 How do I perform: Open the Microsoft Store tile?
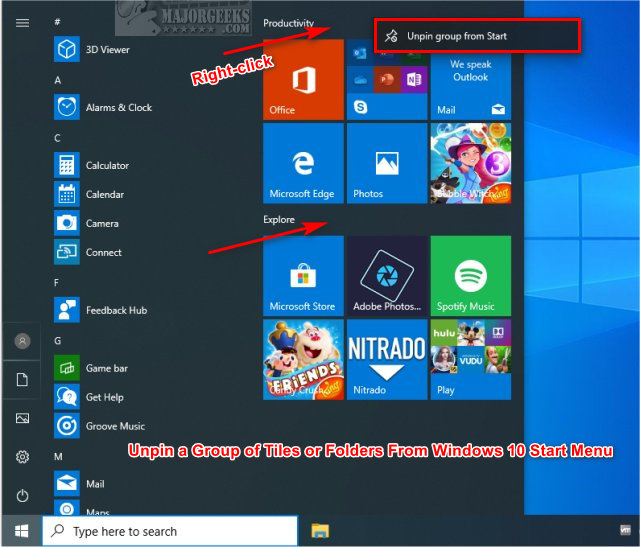click(x=303, y=276)
